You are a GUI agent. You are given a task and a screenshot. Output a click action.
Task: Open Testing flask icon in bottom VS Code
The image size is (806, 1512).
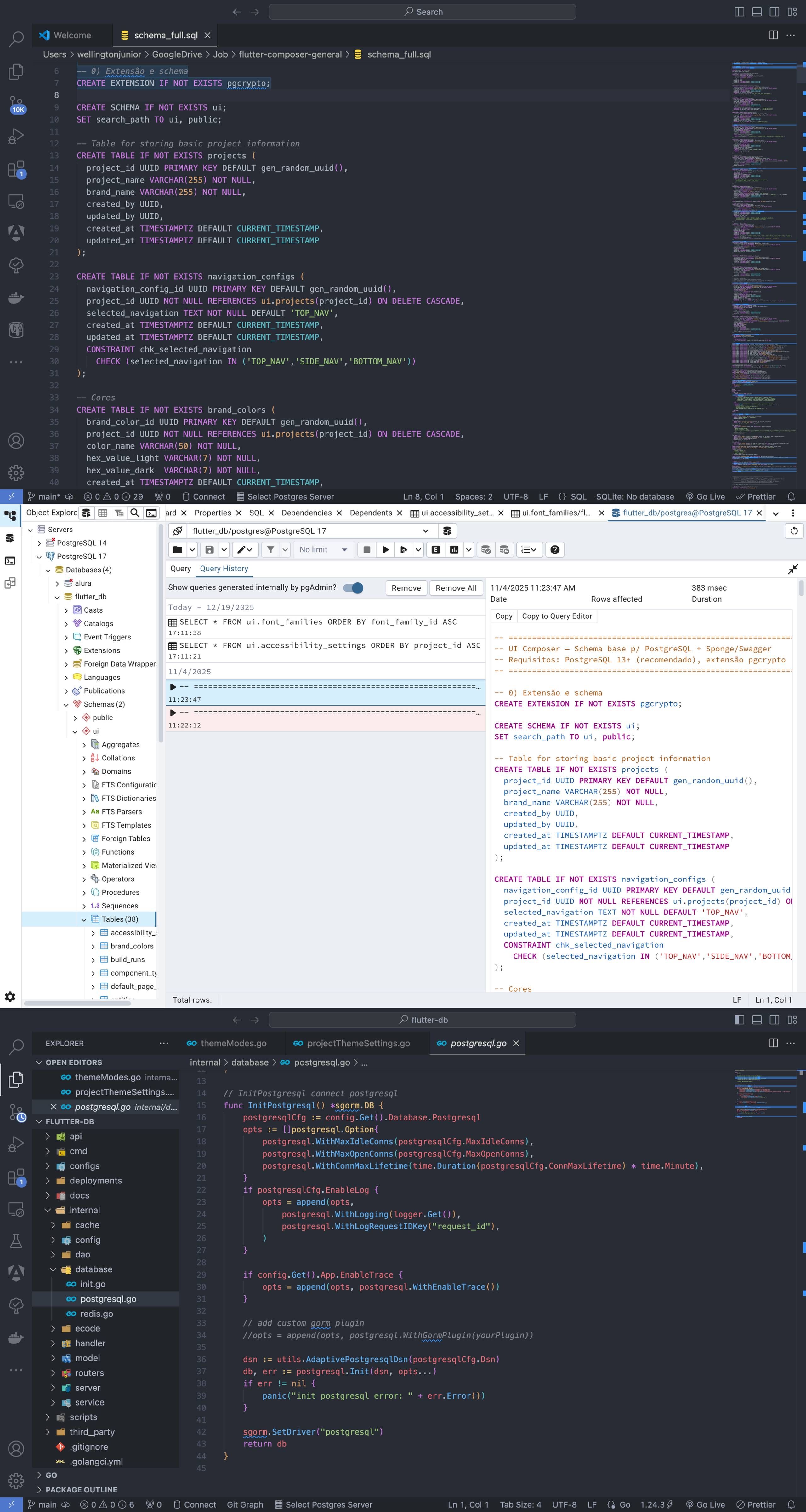pyautogui.click(x=16, y=1241)
